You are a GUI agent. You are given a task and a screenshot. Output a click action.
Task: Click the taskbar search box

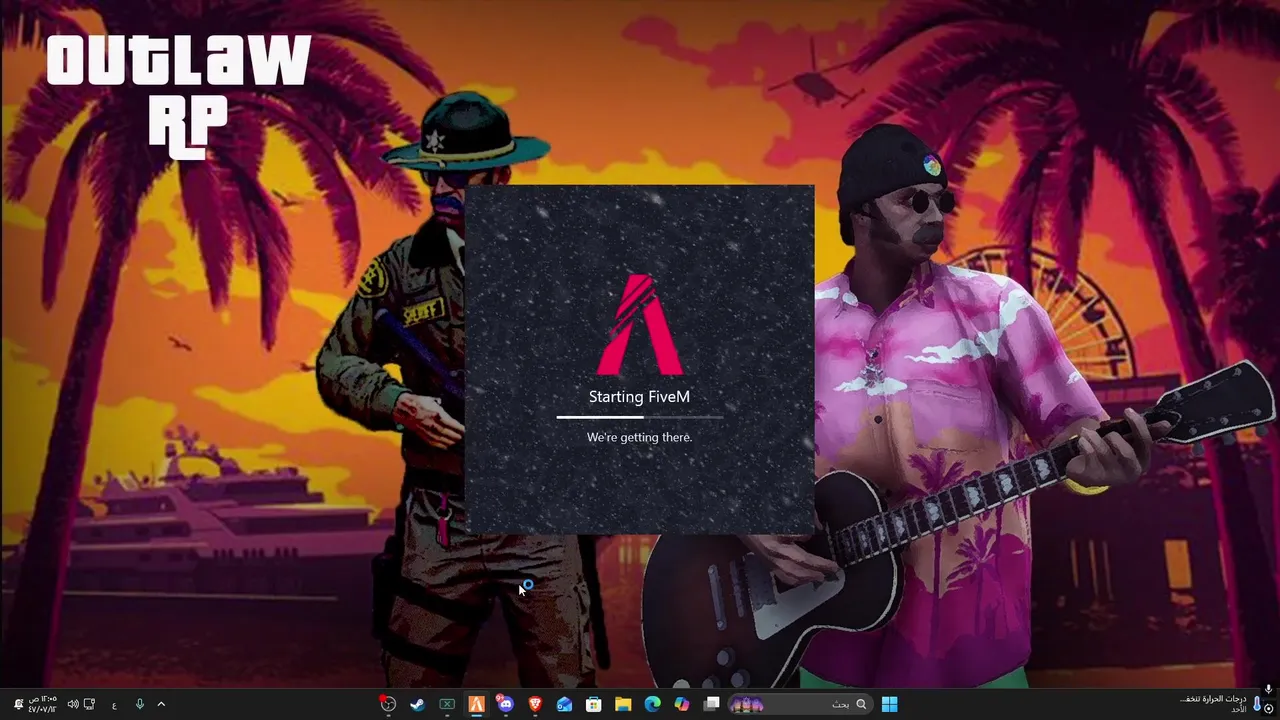tap(801, 704)
